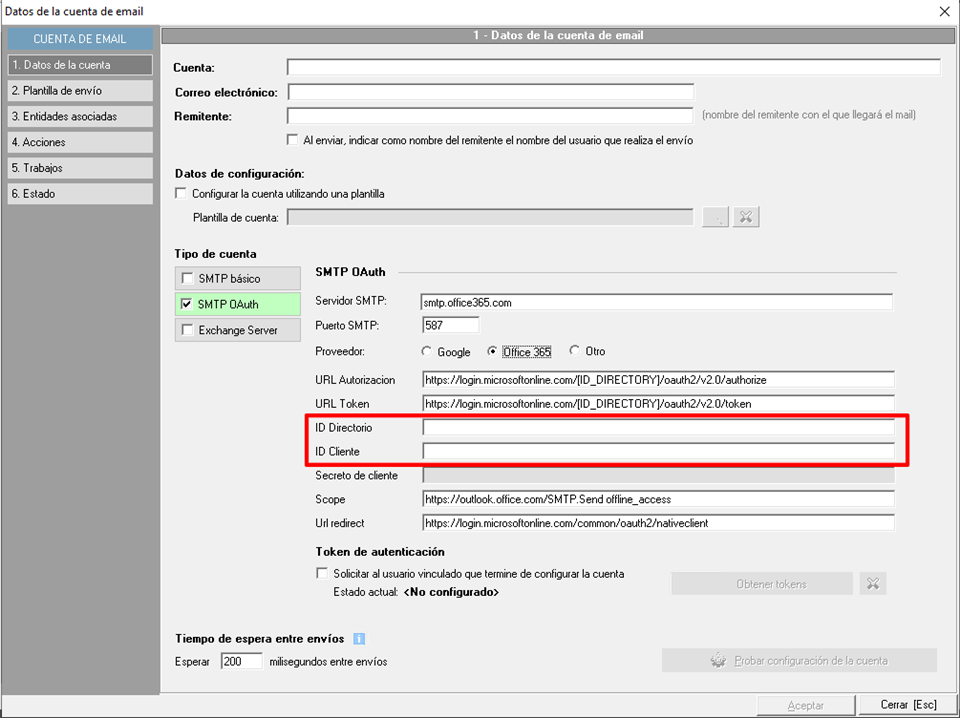Image resolution: width=960 pixels, height=718 pixels.
Task: Close the dialog with the title bar X
Action: pos(944,12)
